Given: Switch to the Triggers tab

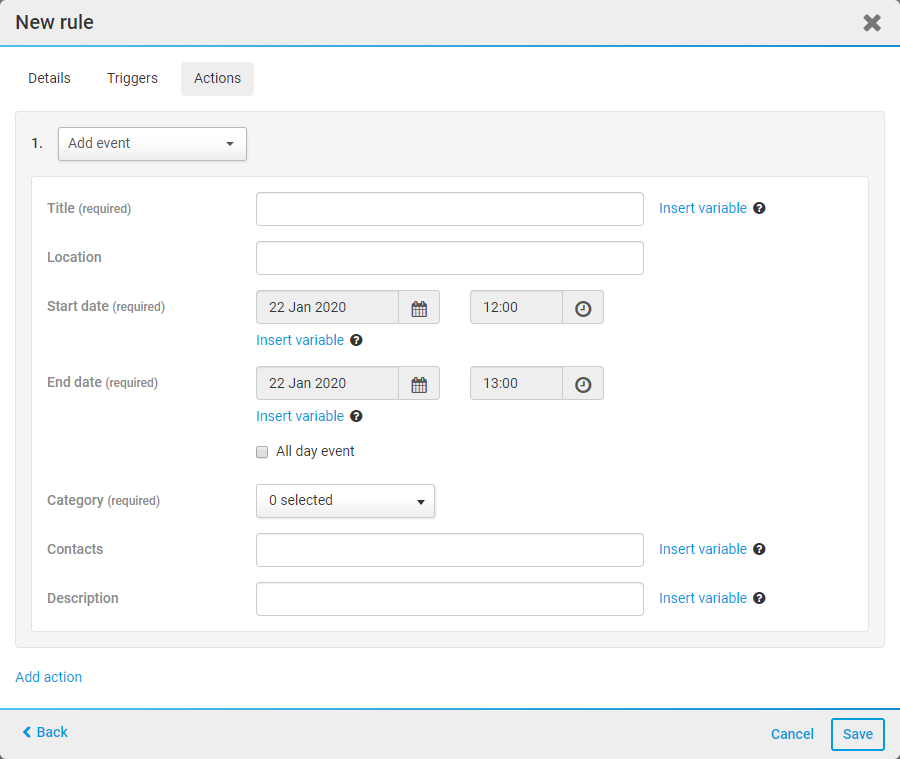Looking at the screenshot, I should (x=132, y=79).
